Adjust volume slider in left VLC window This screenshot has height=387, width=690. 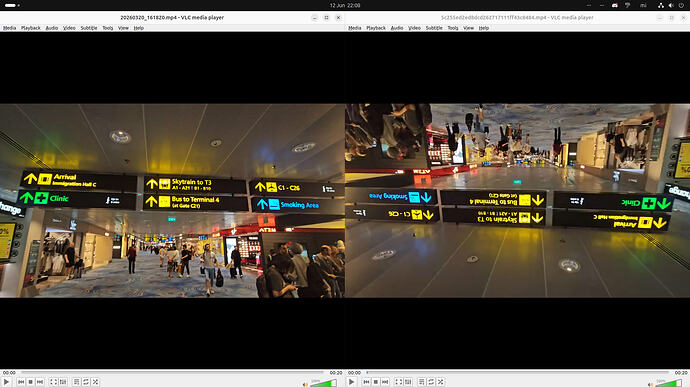coord(323,383)
